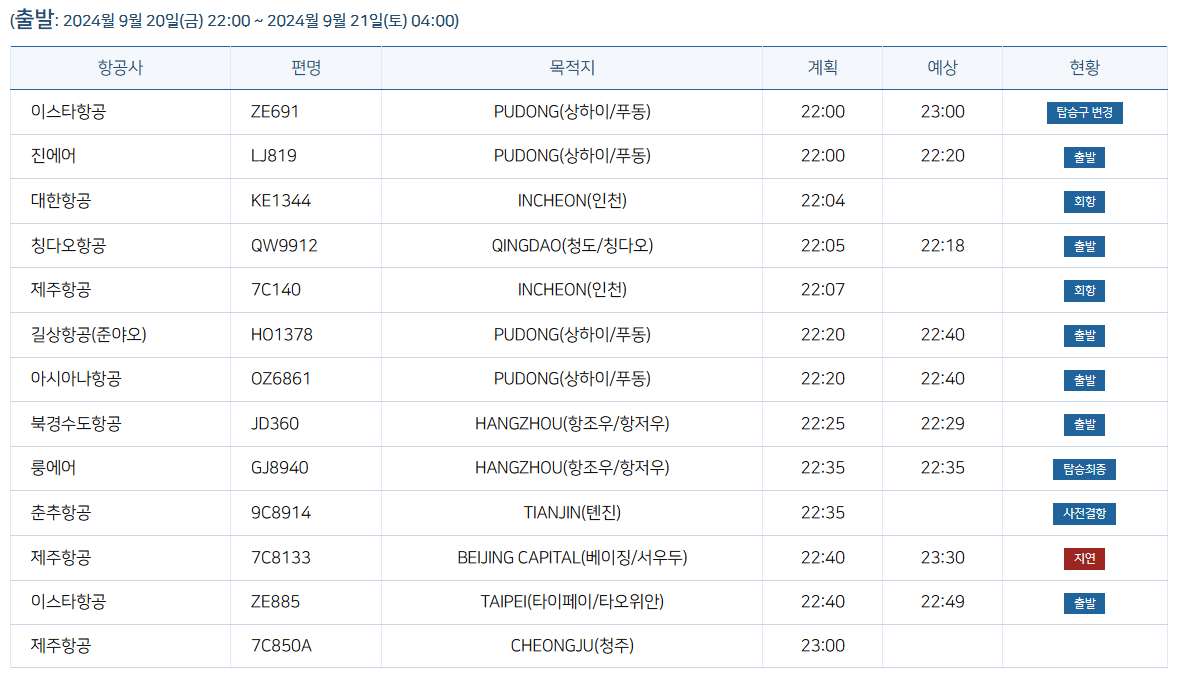Click destination CHEONGJU(청주)
Viewport: 1177px width, 680px height.
pos(572,646)
